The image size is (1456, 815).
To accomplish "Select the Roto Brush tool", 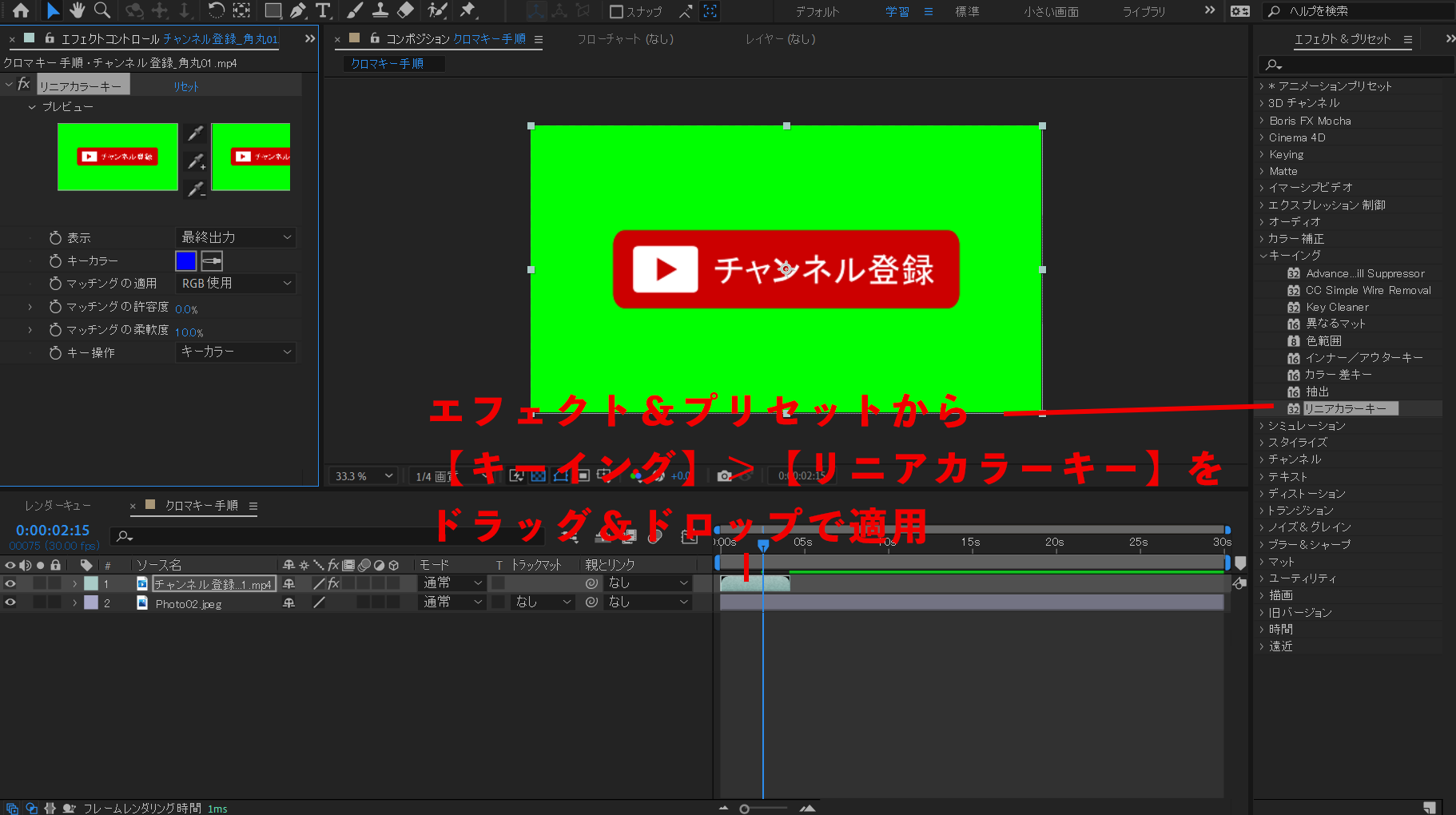I will point(437,10).
